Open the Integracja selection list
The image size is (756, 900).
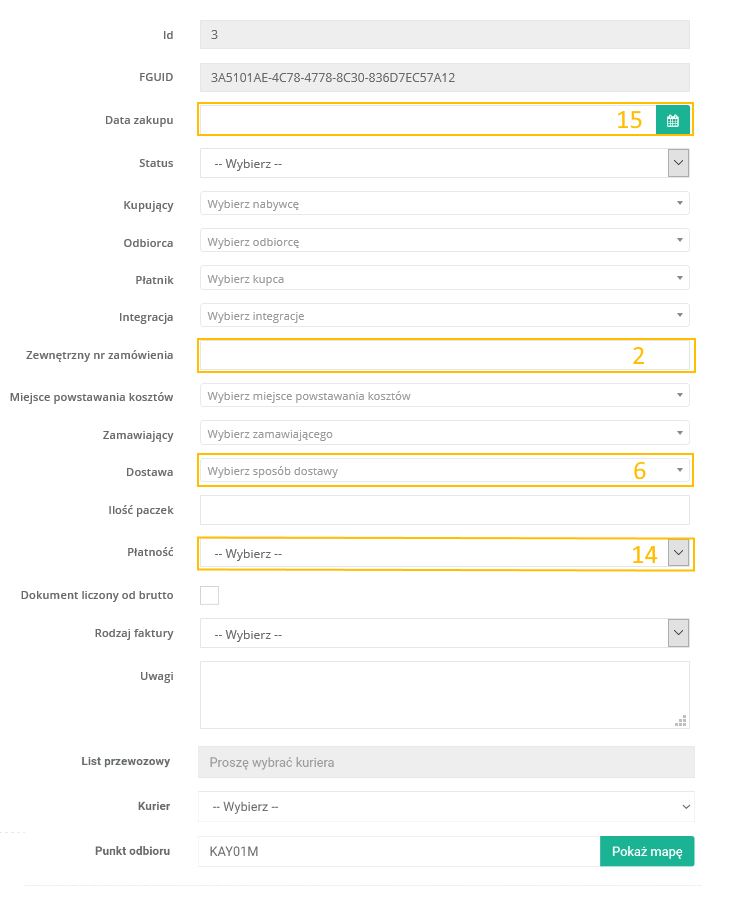pos(445,316)
